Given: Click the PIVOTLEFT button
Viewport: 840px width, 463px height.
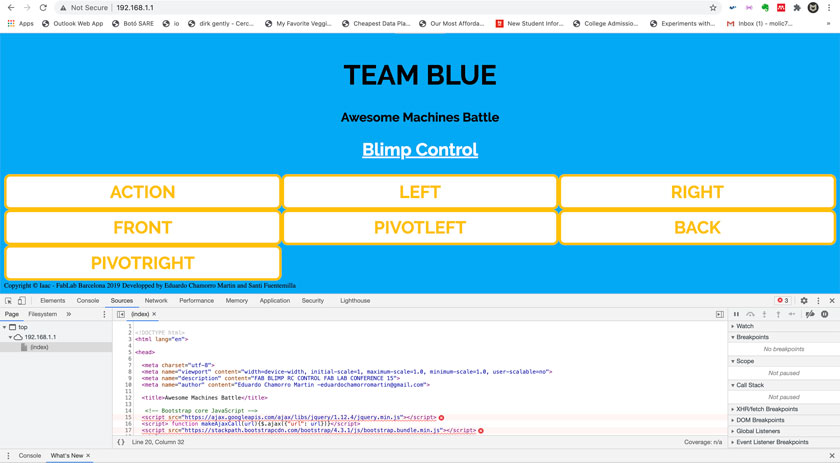Looking at the screenshot, I should [x=420, y=227].
